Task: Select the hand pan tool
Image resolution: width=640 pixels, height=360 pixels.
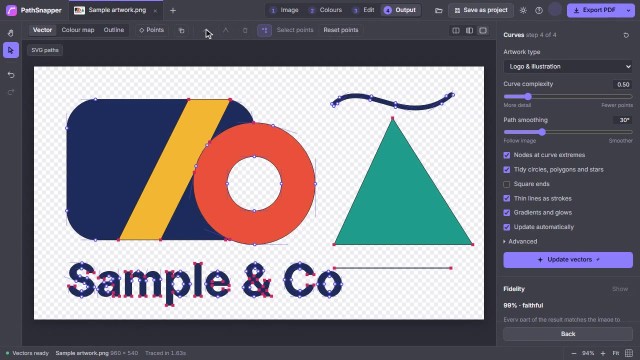Action: [11, 33]
